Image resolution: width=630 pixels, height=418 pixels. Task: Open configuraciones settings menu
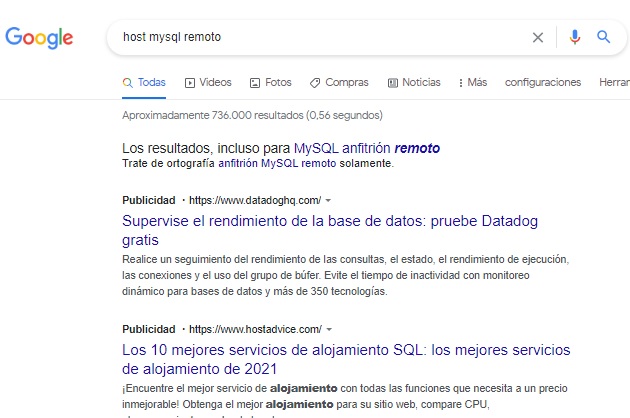pyautogui.click(x=543, y=82)
